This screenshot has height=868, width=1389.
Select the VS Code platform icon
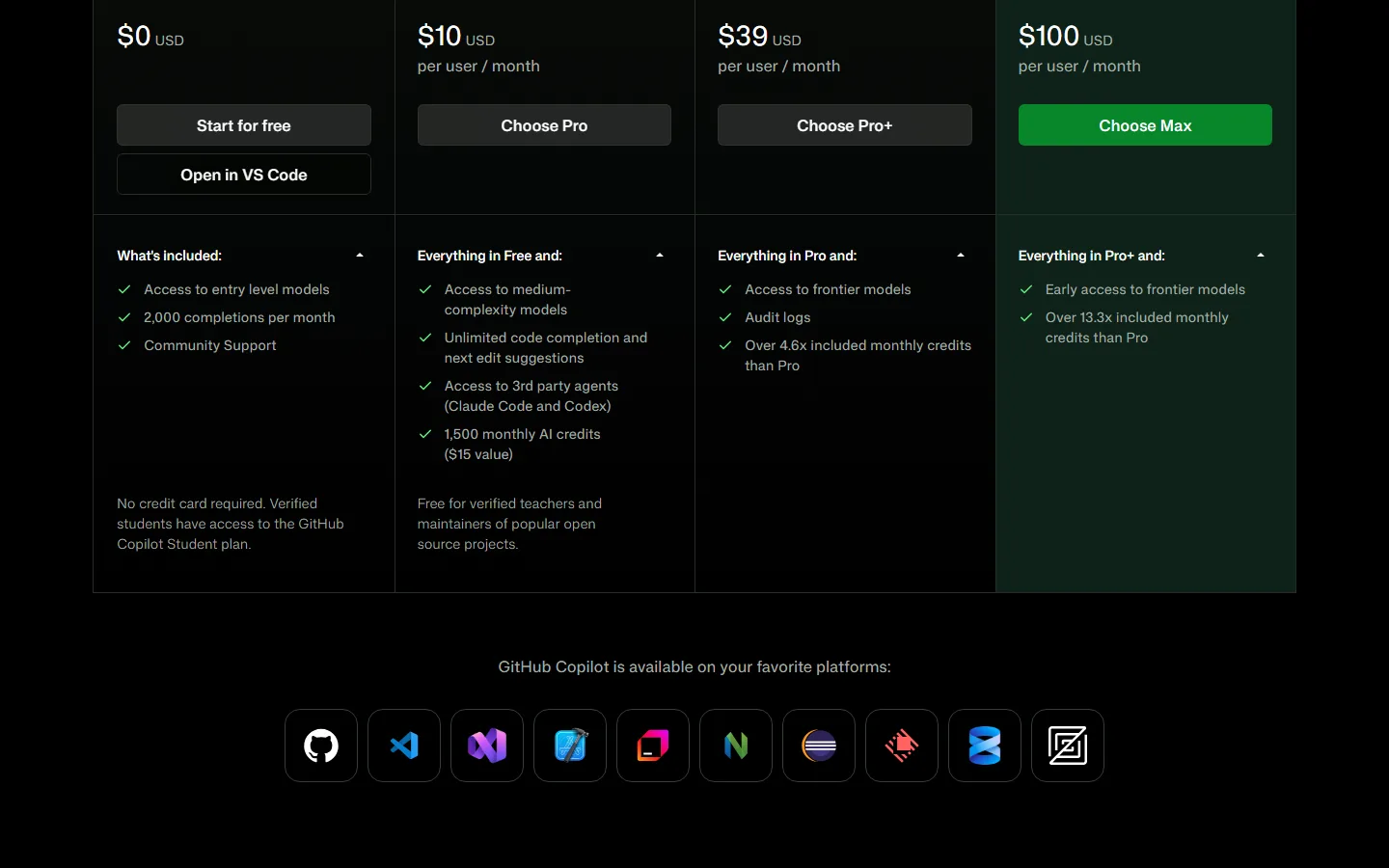coord(404,746)
